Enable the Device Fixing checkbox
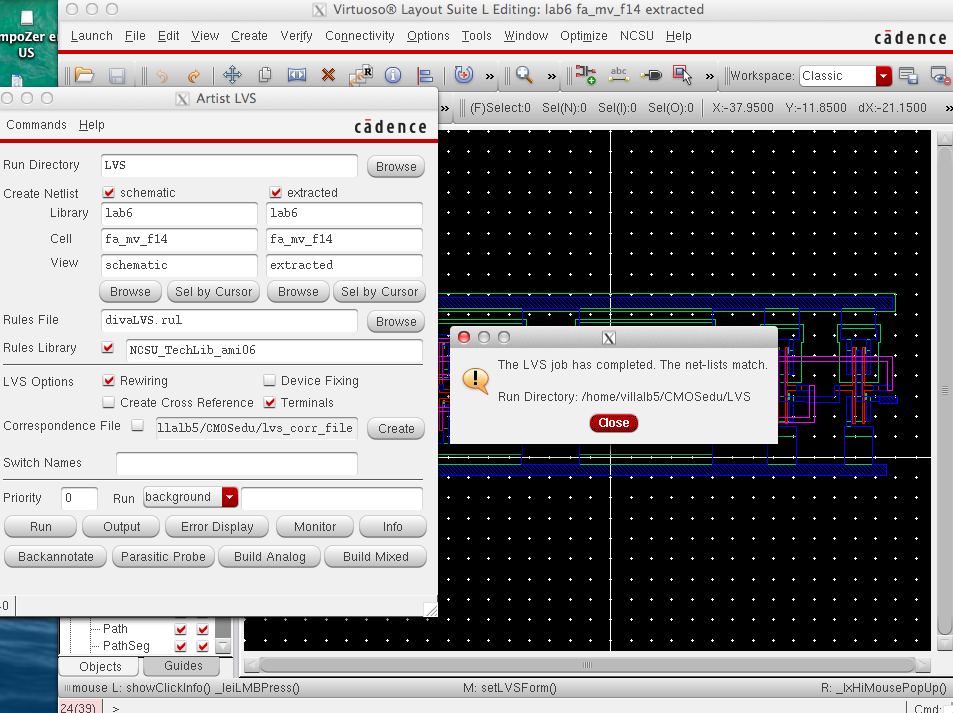The width and height of the screenshot is (953, 713). tap(270, 381)
